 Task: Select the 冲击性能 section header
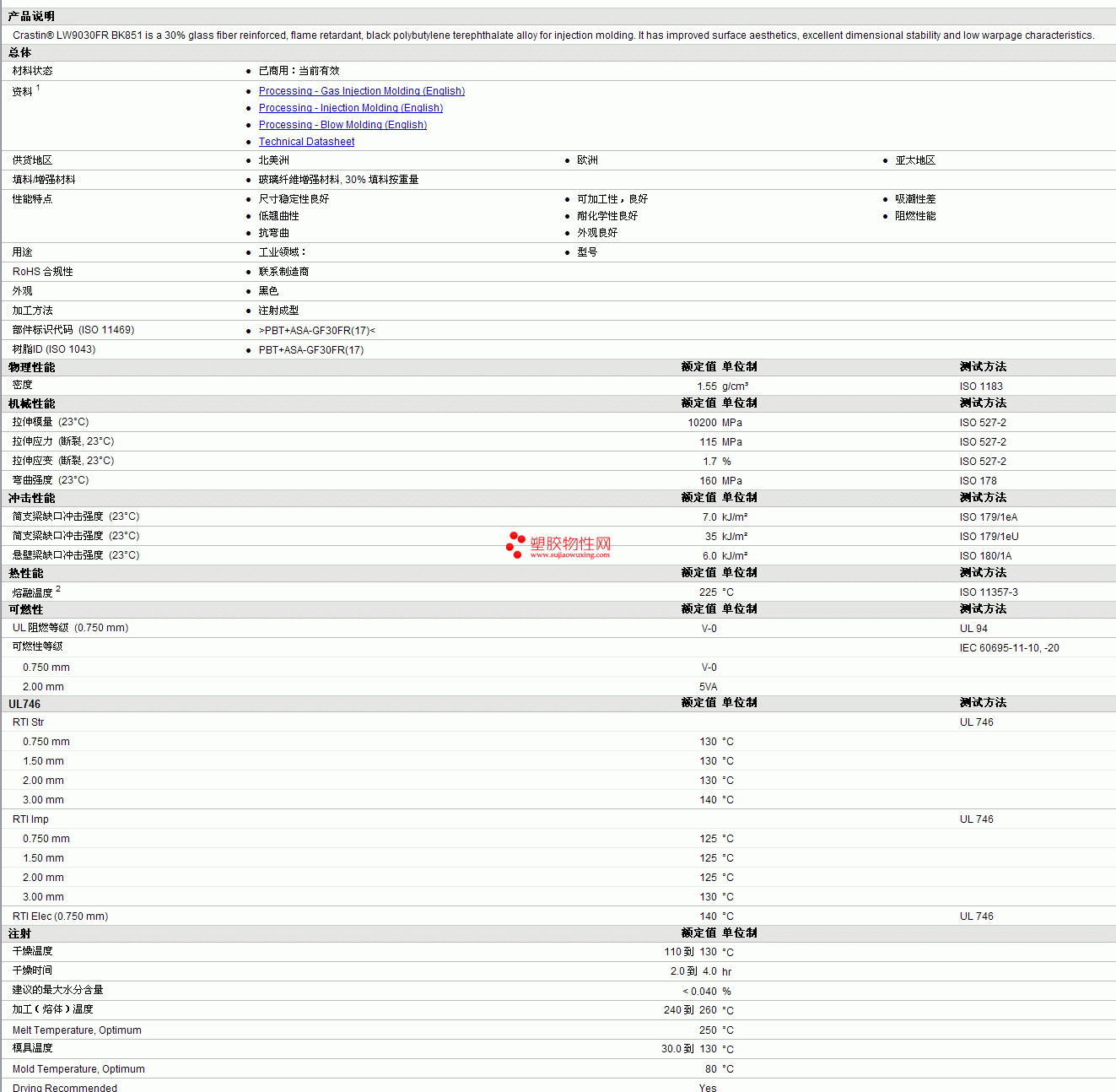pos(31,498)
